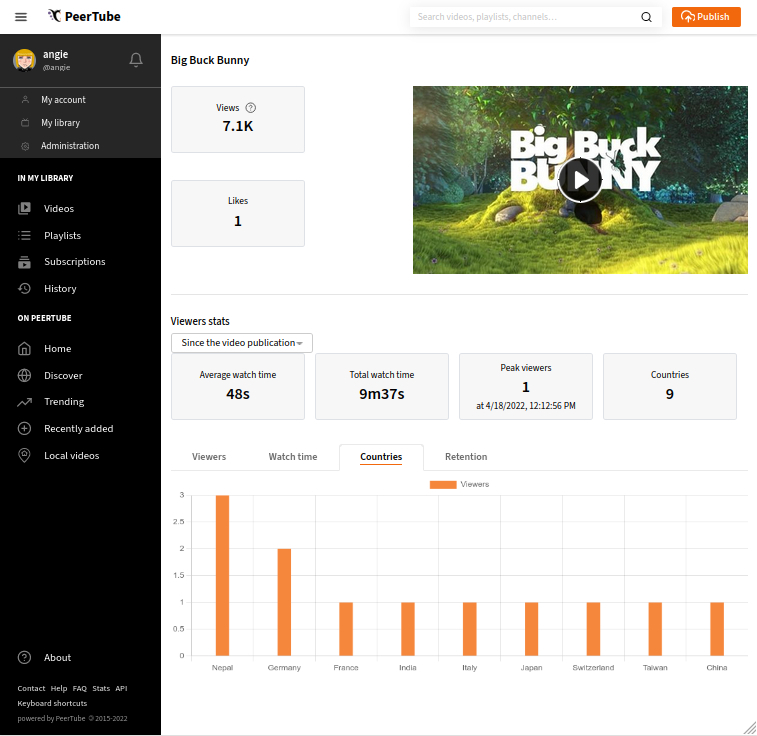Click the angie username text
The image size is (757, 736).
[56, 54]
